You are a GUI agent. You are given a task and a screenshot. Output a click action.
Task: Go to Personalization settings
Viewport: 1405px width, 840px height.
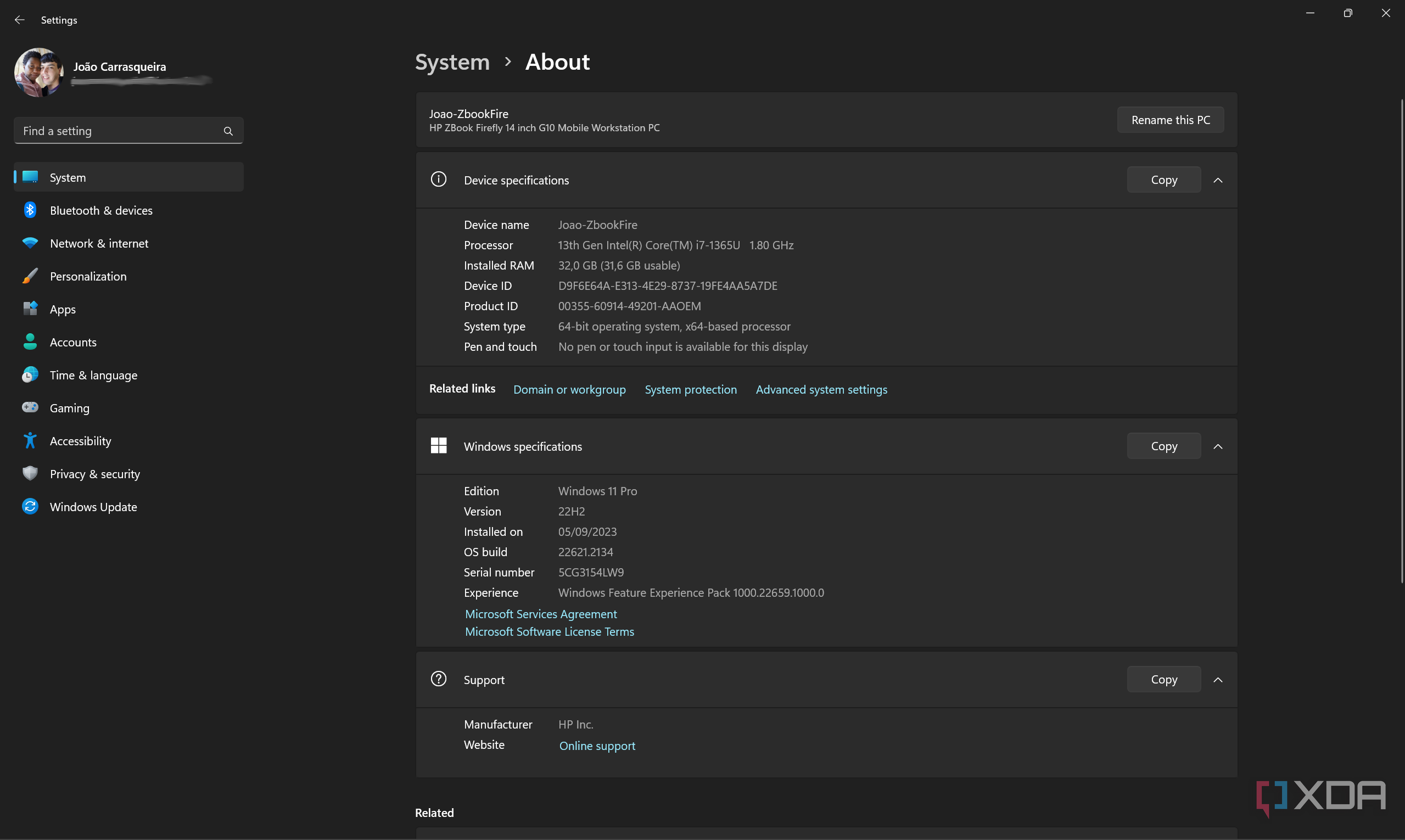click(x=128, y=276)
